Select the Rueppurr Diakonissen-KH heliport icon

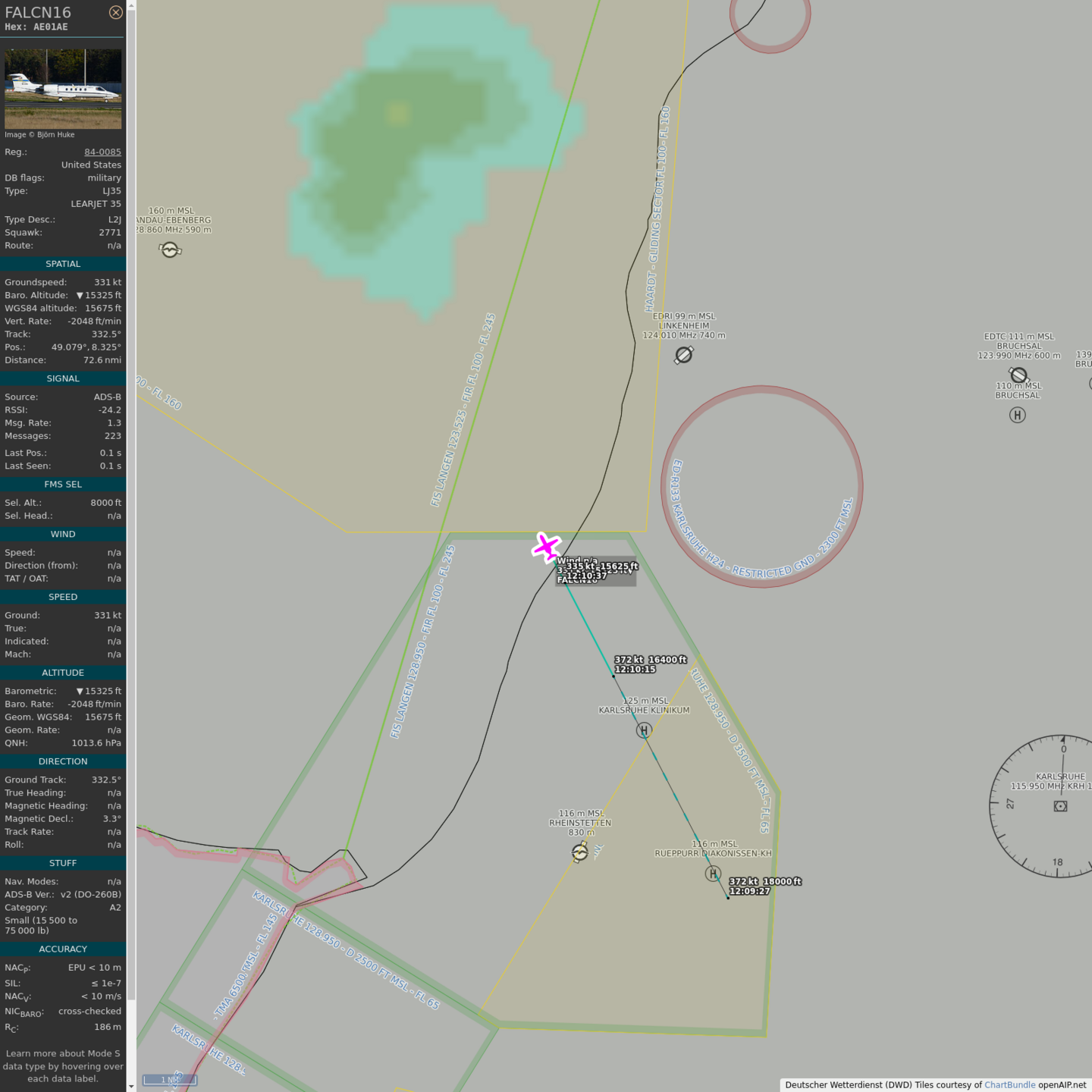(713, 874)
